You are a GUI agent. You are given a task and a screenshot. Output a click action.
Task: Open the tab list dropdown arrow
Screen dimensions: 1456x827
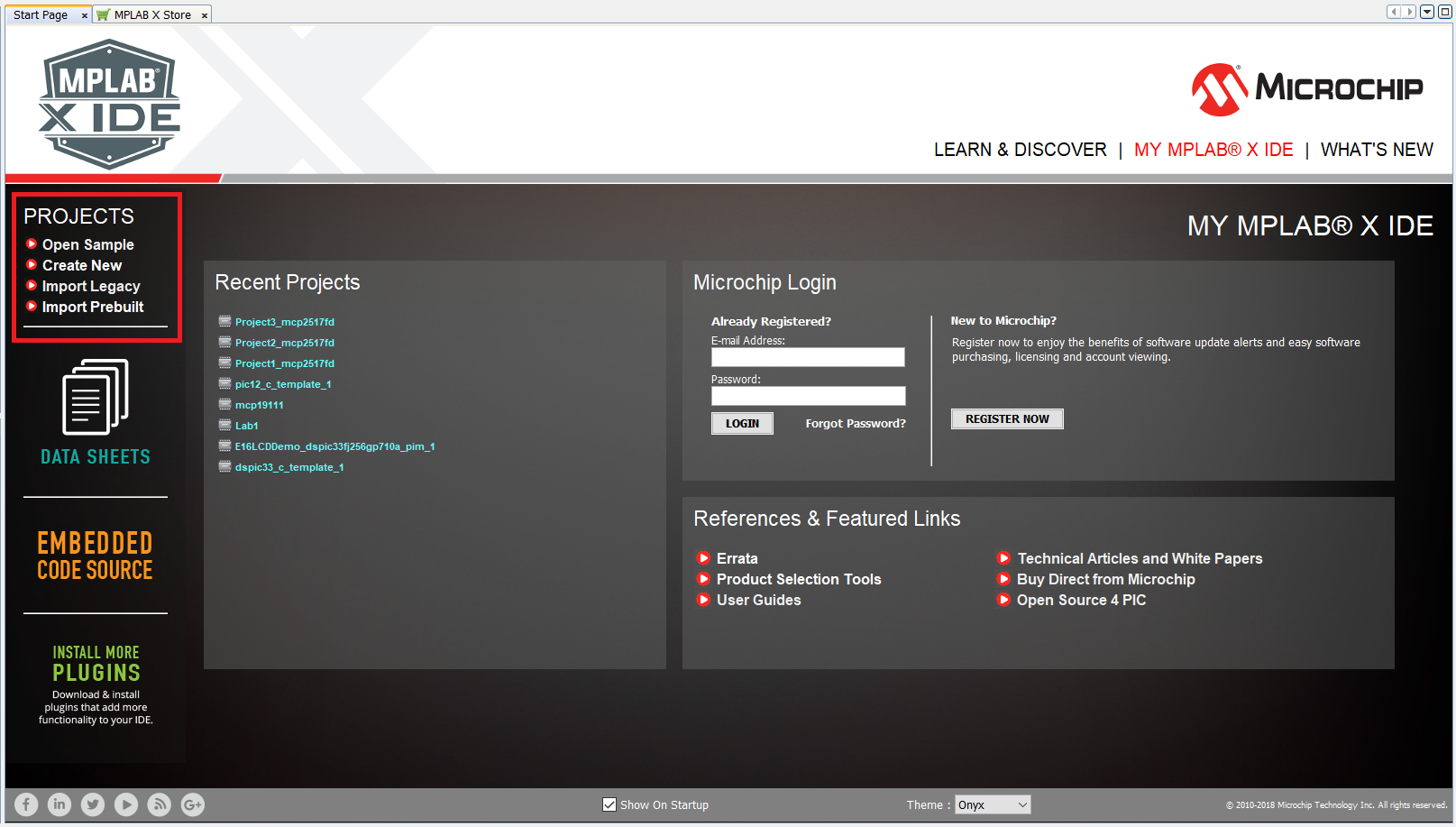tap(1427, 12)
